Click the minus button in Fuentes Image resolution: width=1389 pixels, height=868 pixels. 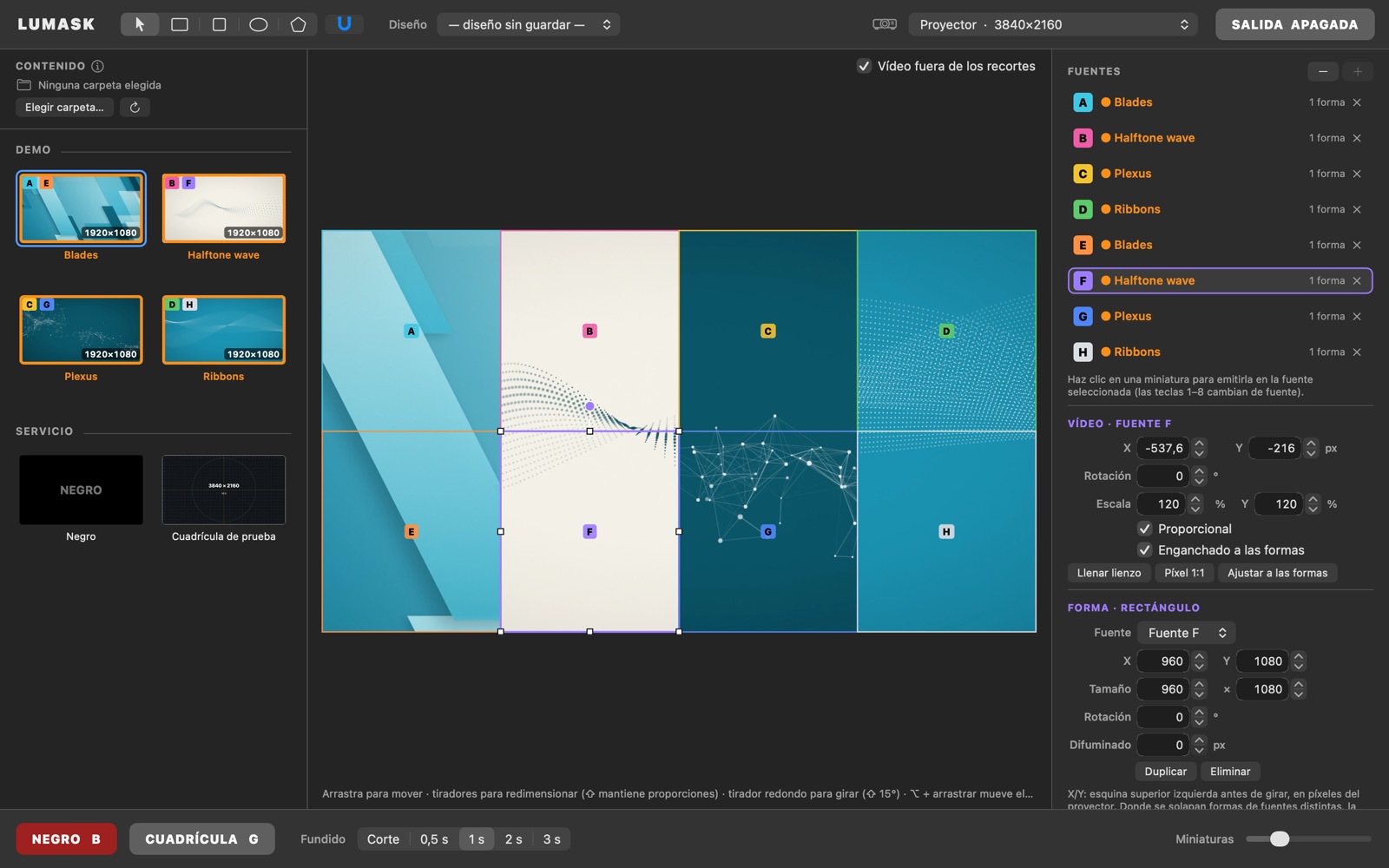pos(1323,71)
